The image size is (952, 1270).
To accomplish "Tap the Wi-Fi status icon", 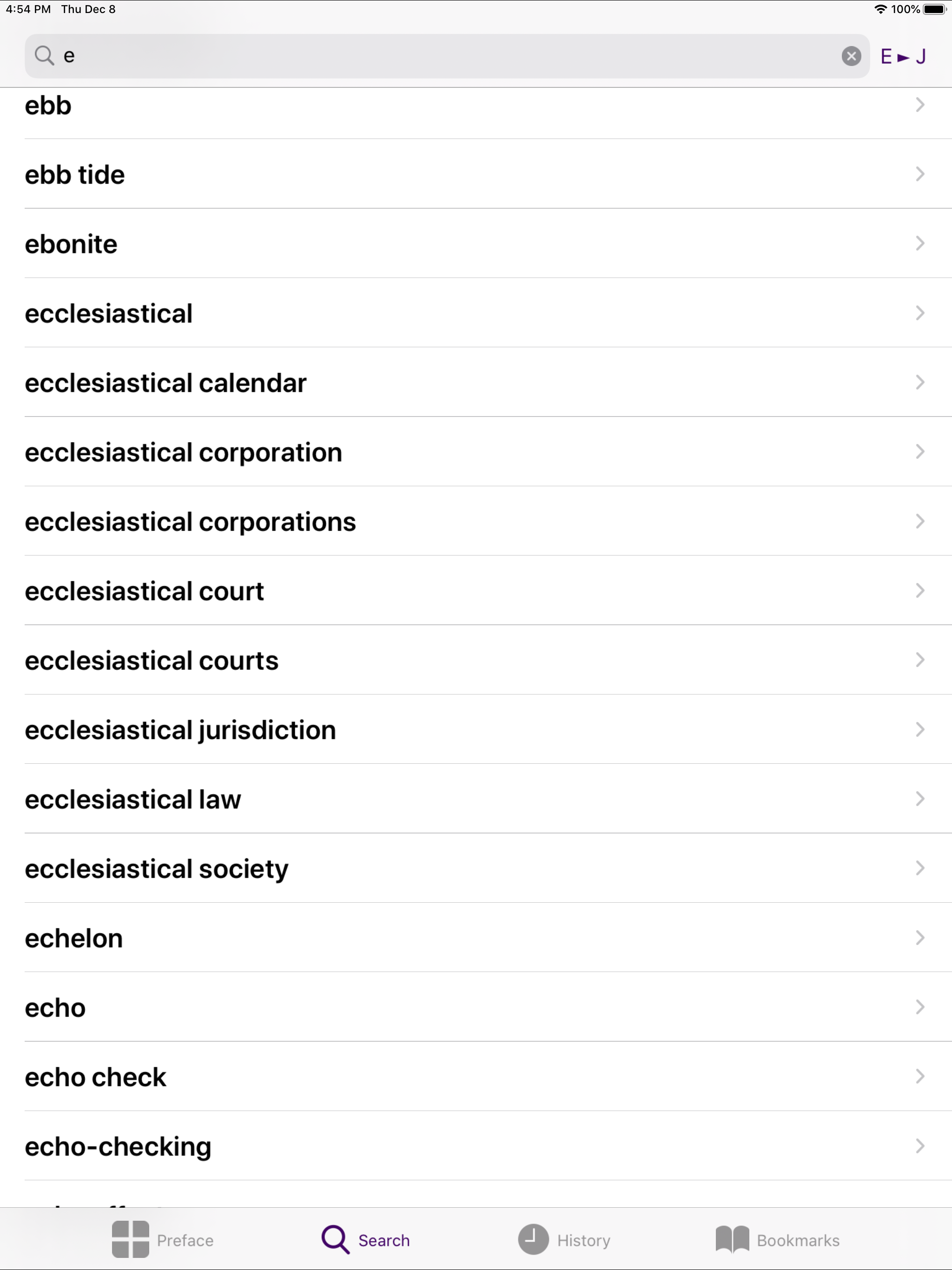I will pos(880,9).
